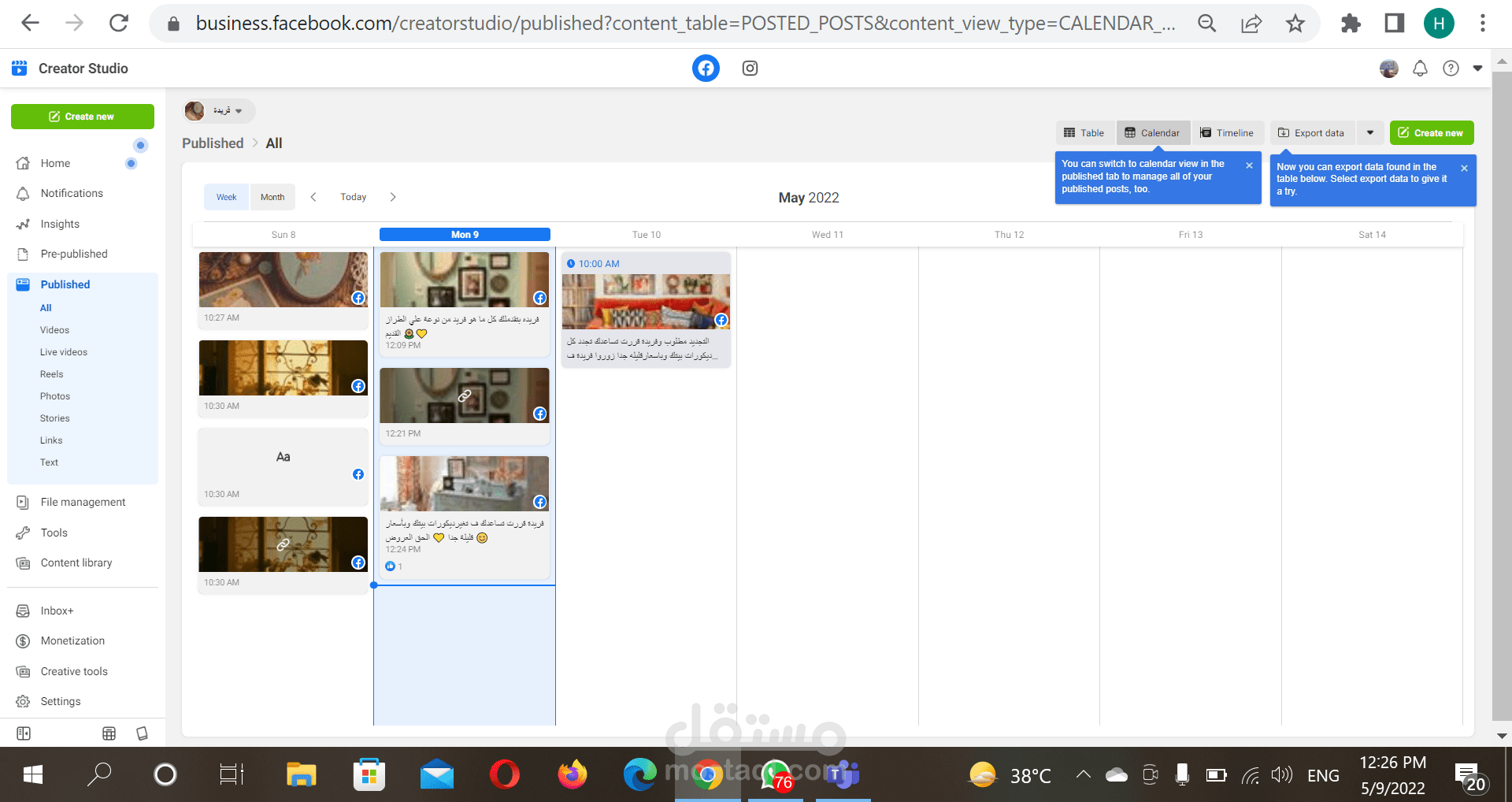Open the Windows Start menu
This screenshot has width=1512, height=802.
pos(33,774)
